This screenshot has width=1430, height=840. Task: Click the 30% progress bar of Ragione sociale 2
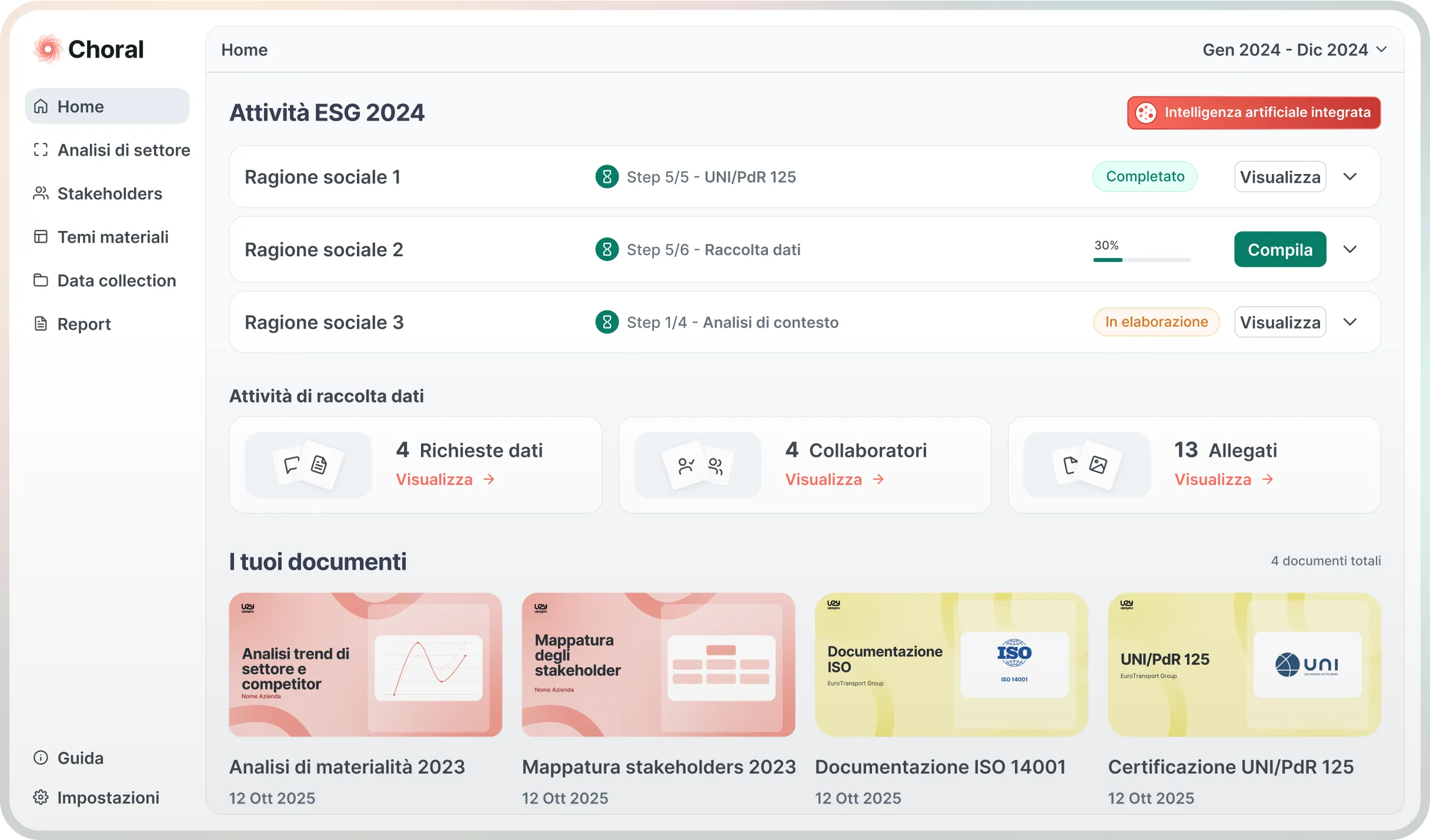tap(1141, 259)
